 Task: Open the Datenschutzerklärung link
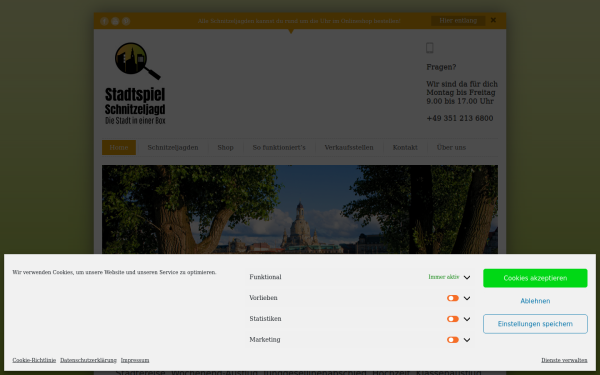(88, 360)
